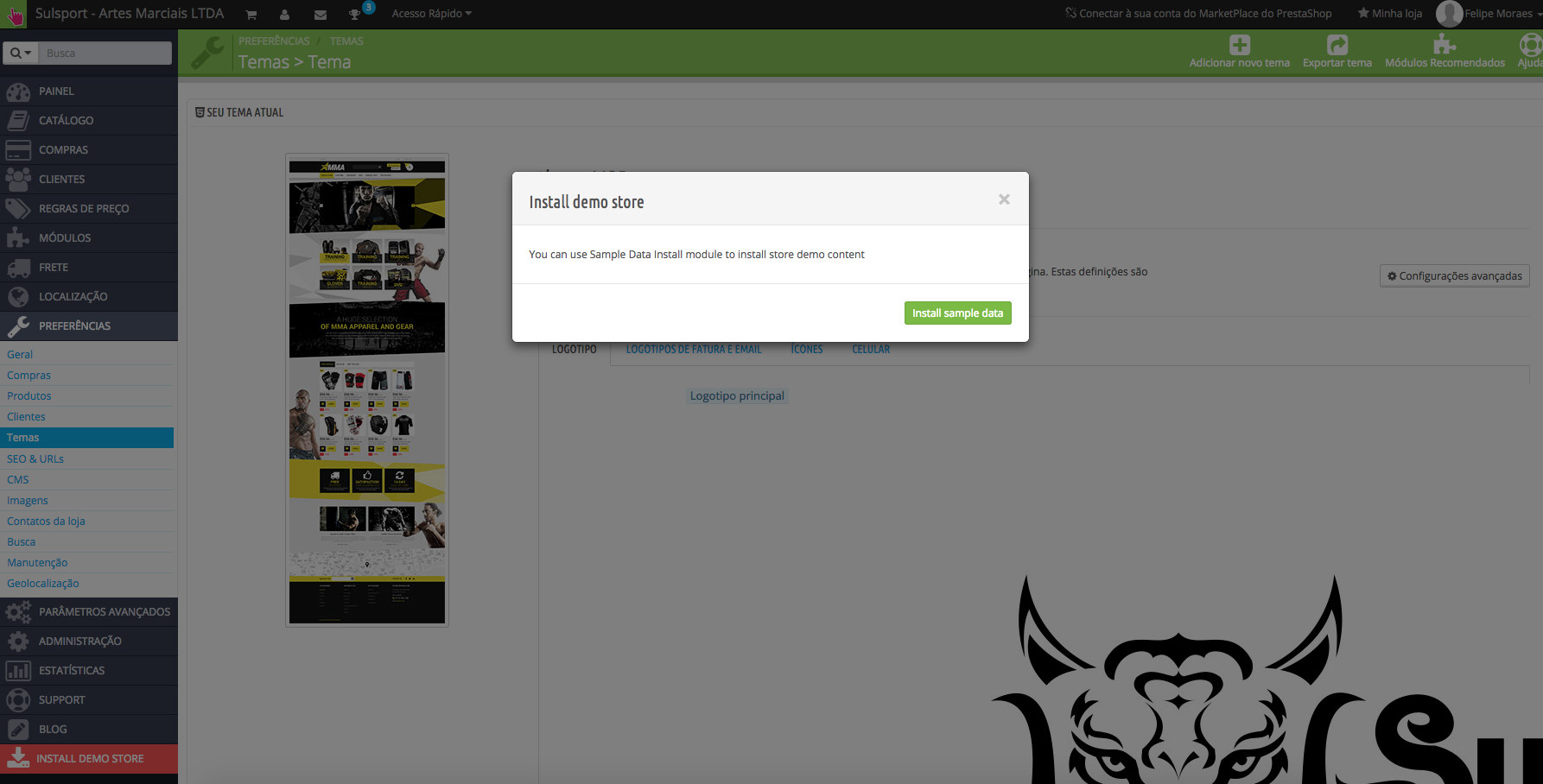Screen dimensions: 1543x784
Task: Open the Minha loja link
Action: (1390, 14)
